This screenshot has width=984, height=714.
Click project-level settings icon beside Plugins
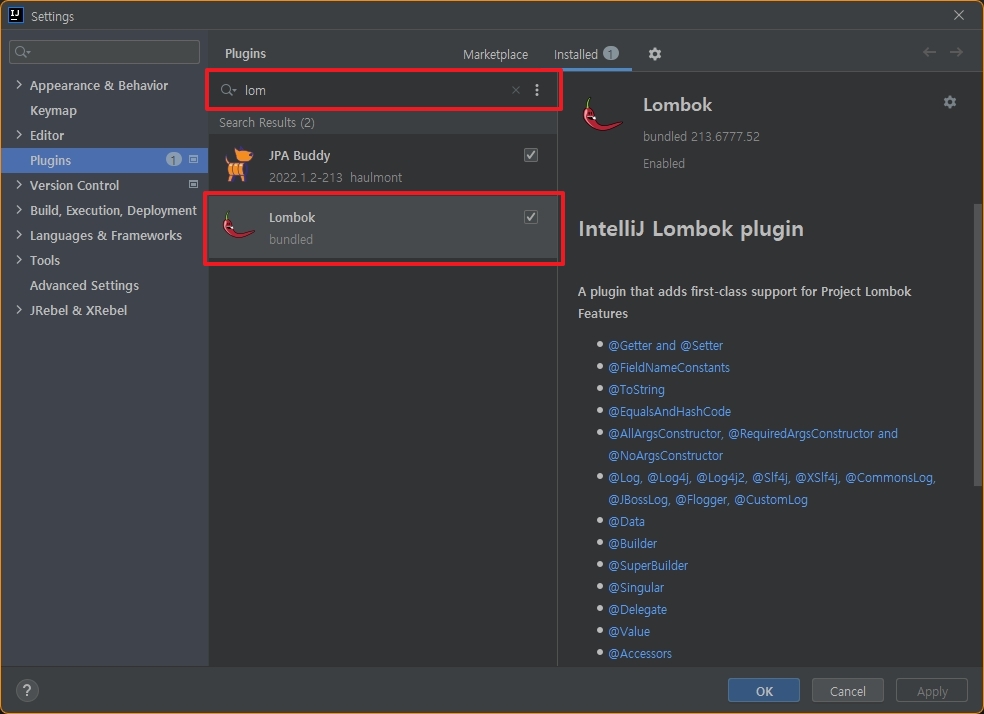click(x=193, y=159)
